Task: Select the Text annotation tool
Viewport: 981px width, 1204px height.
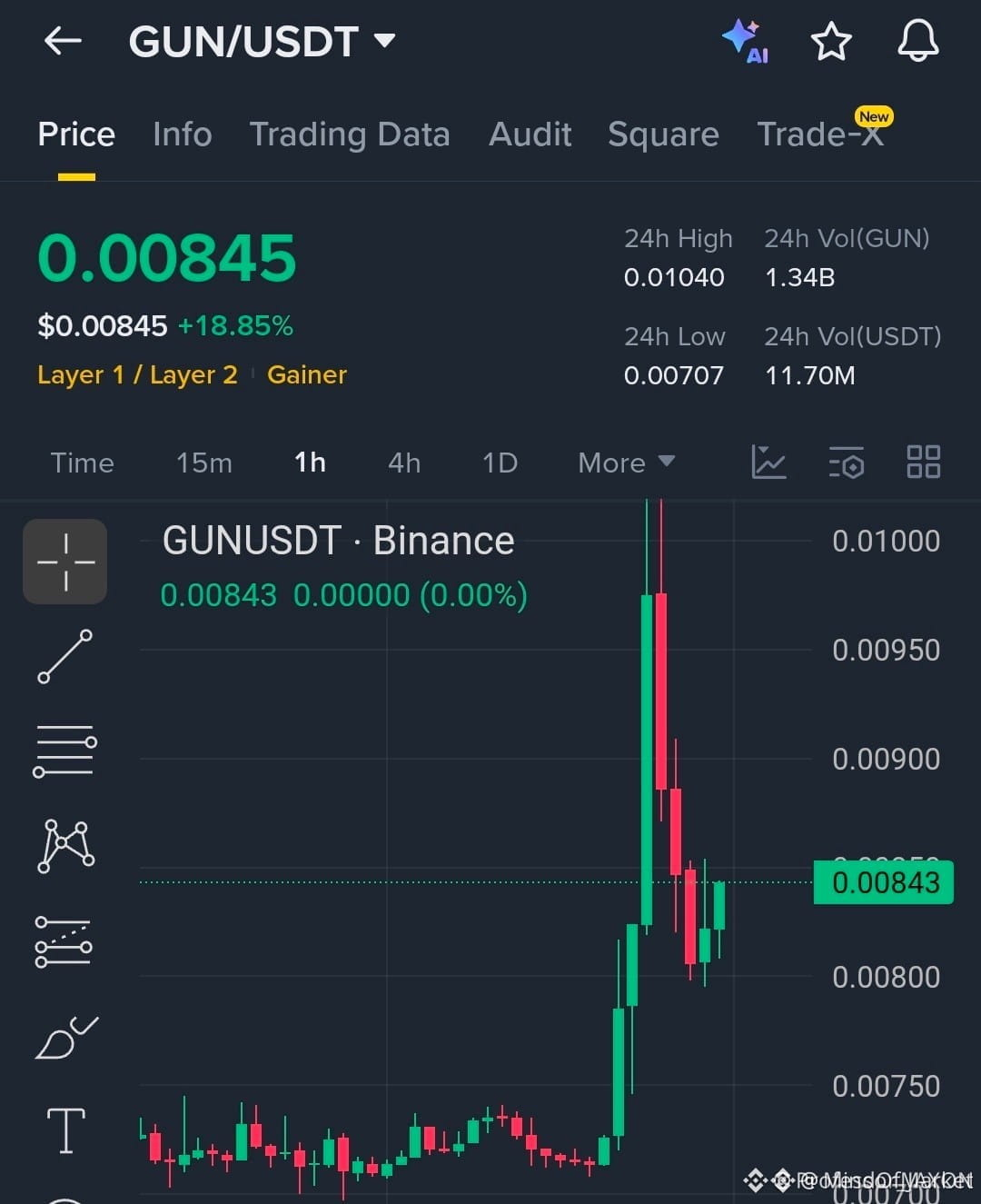Action: (66, 1130)
